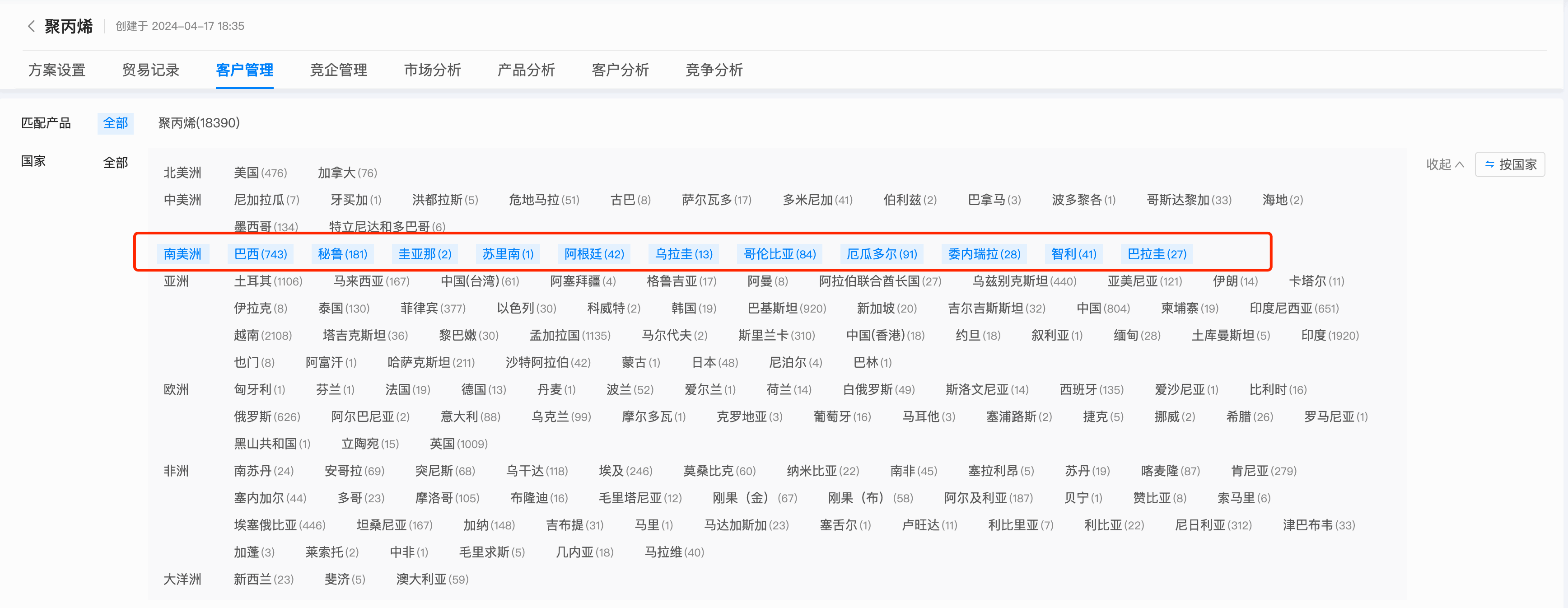Open the 竞争分析 tab
This screenshot has height=608, width=1568.
(x=714, y=70)
